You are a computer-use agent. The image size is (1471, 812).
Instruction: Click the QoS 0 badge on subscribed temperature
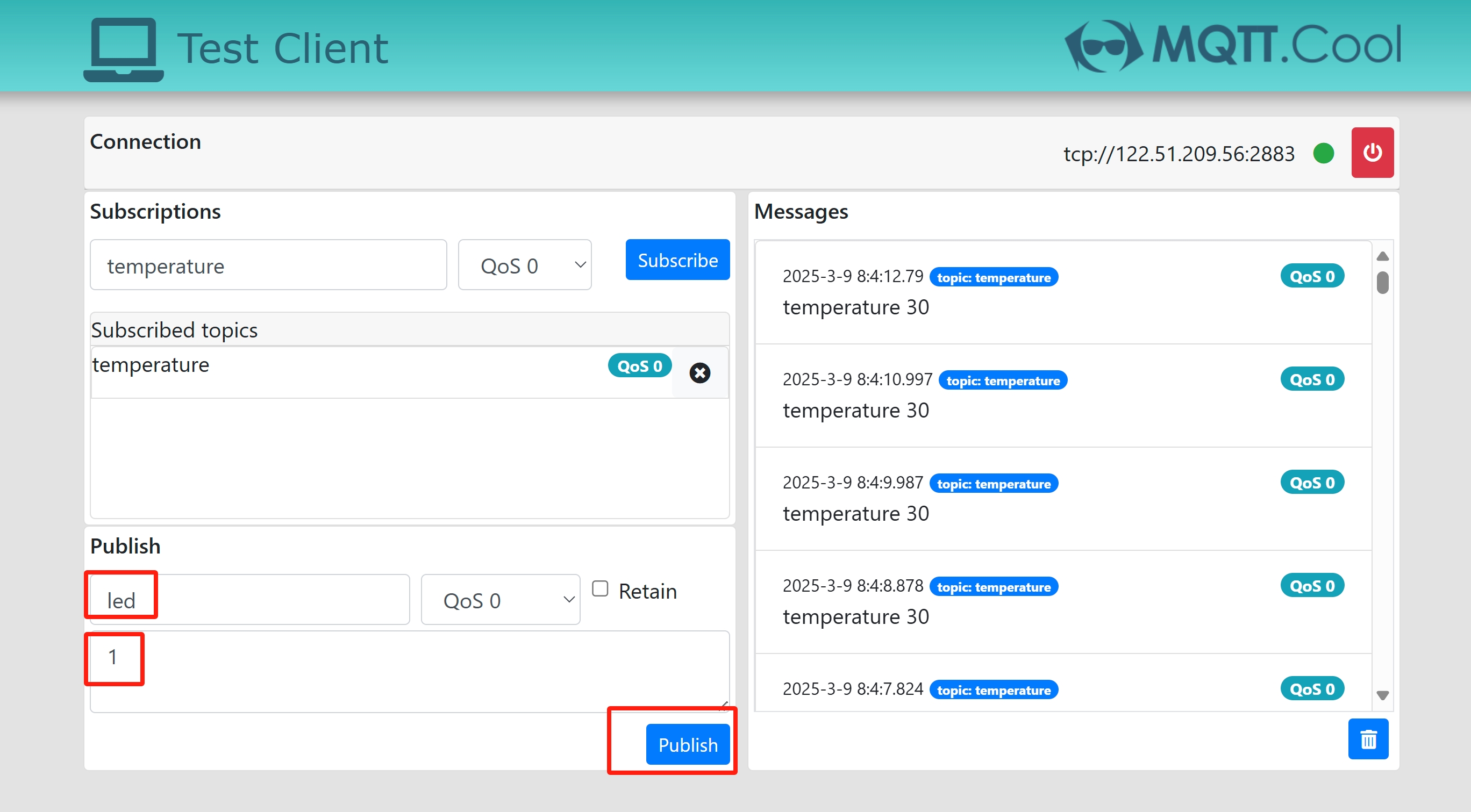click(639, 366)
